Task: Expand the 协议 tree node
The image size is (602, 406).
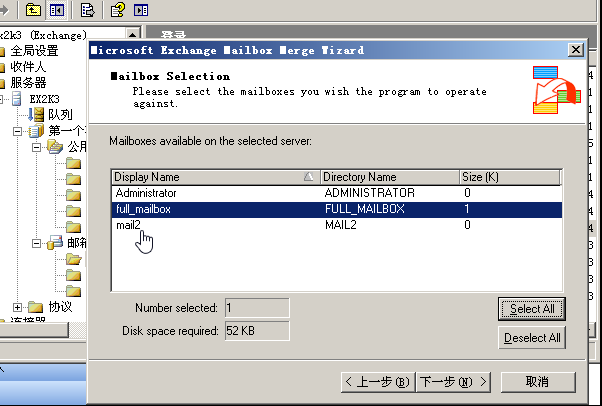Action: (18, 306)
